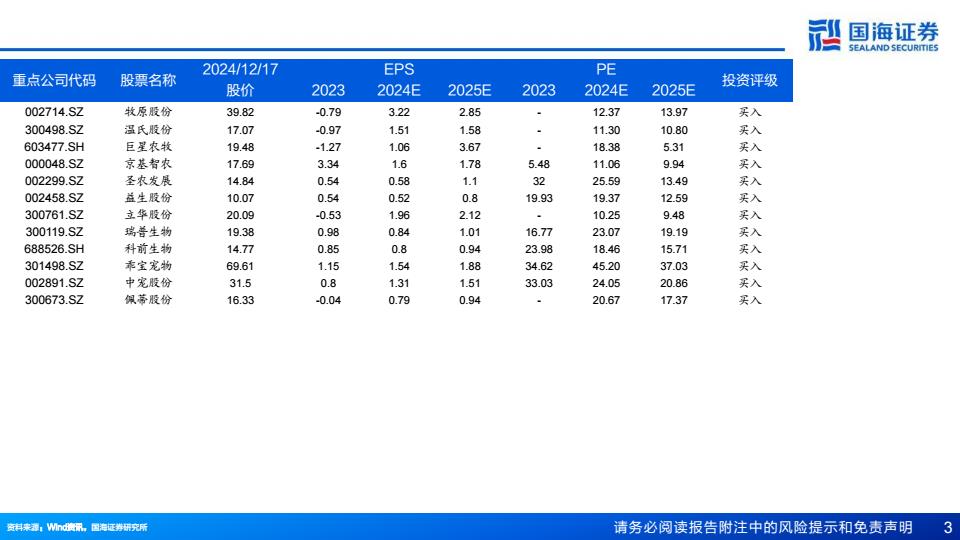Click 2023 EPS value -1.27
Image resolution: width=960 pixels, height=540 pixels.
pyautogui.click(x=328, y=147)
